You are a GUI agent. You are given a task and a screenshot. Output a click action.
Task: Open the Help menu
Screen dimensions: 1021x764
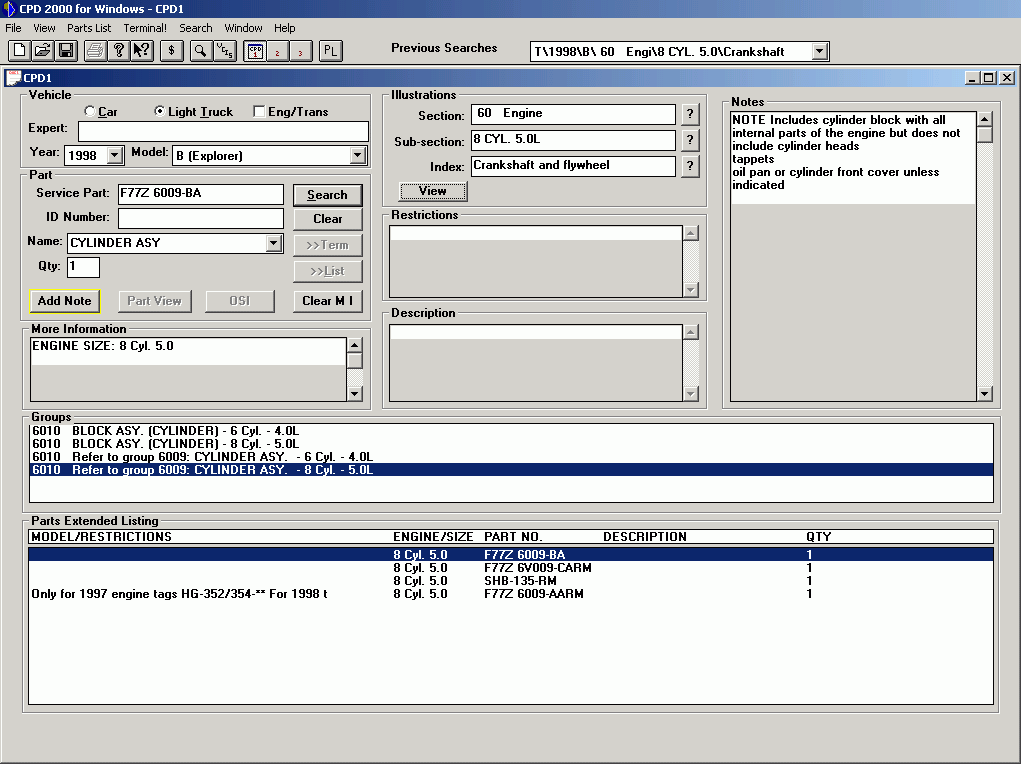(x=285, y=28)
